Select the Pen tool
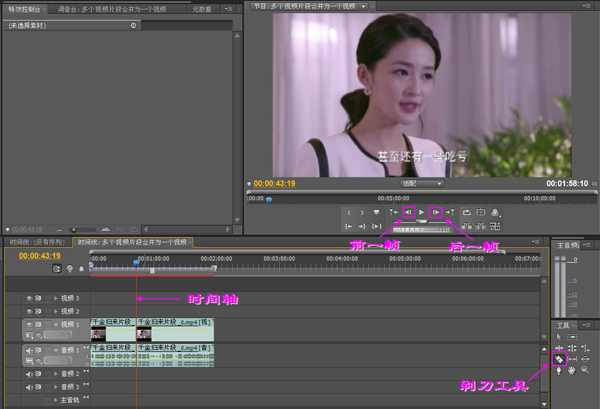The width and height of the screenshot is (600, 409). point(559,370)
